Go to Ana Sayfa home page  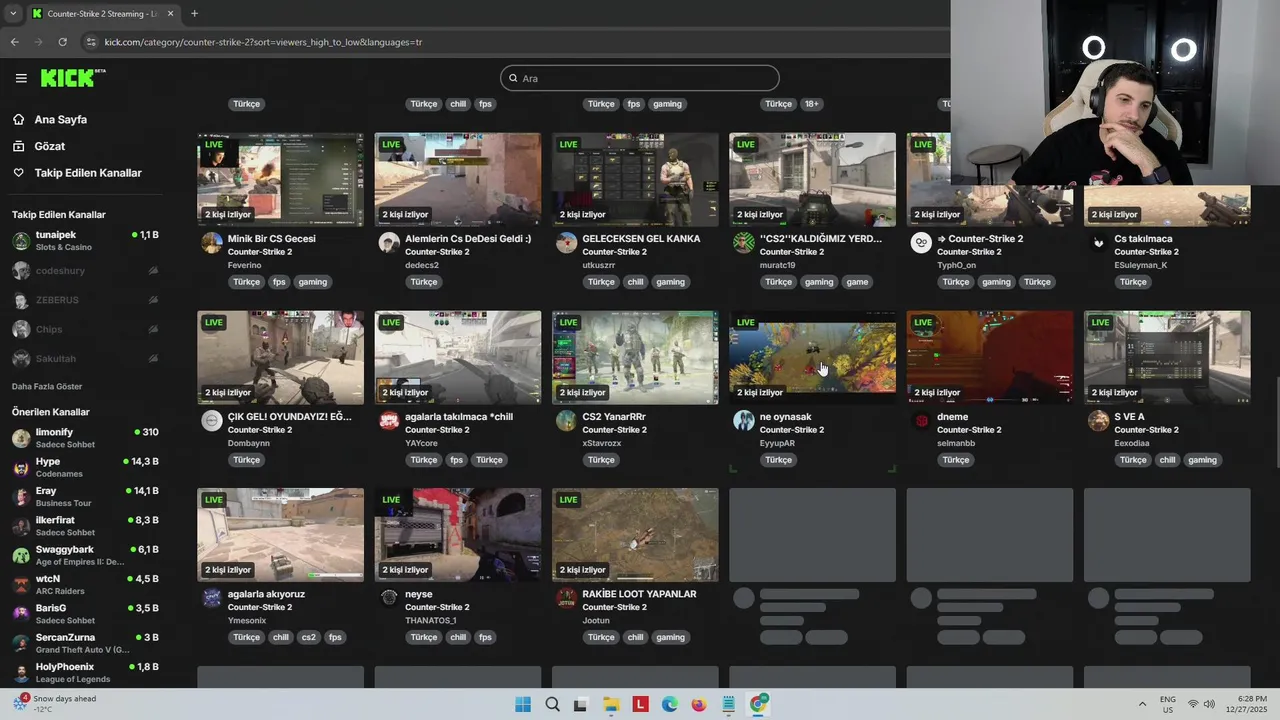[x=60, y=119]
